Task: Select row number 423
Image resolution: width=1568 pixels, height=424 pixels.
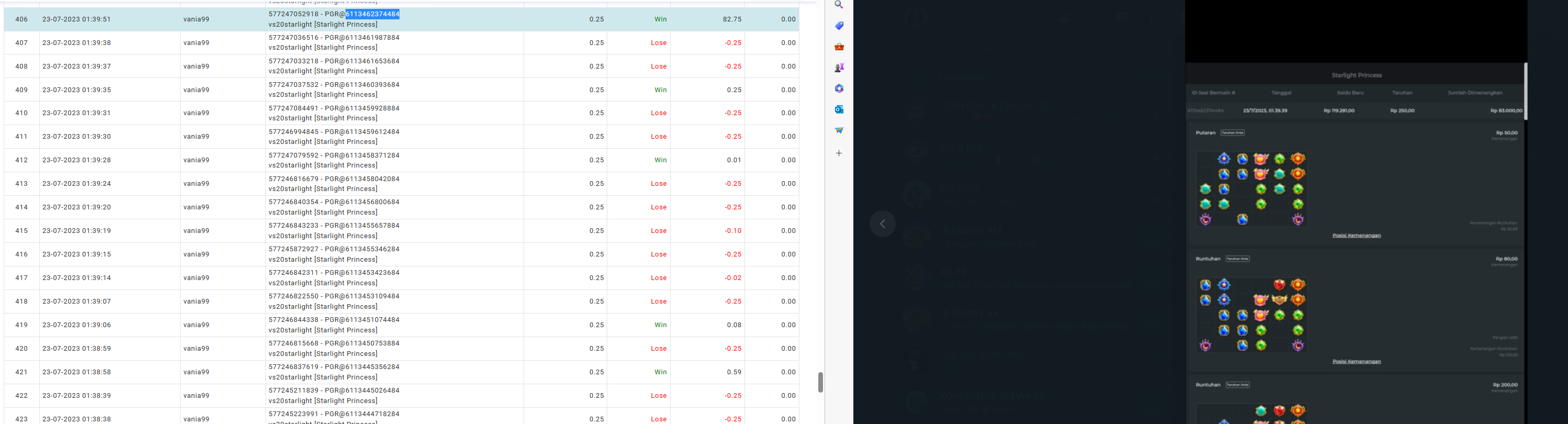Action: pyautogui.click(x=21, y=419)
